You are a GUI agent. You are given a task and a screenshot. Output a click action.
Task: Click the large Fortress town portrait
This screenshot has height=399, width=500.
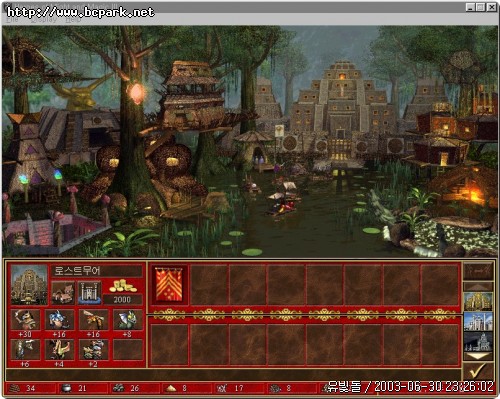click(x=29, y=285)
